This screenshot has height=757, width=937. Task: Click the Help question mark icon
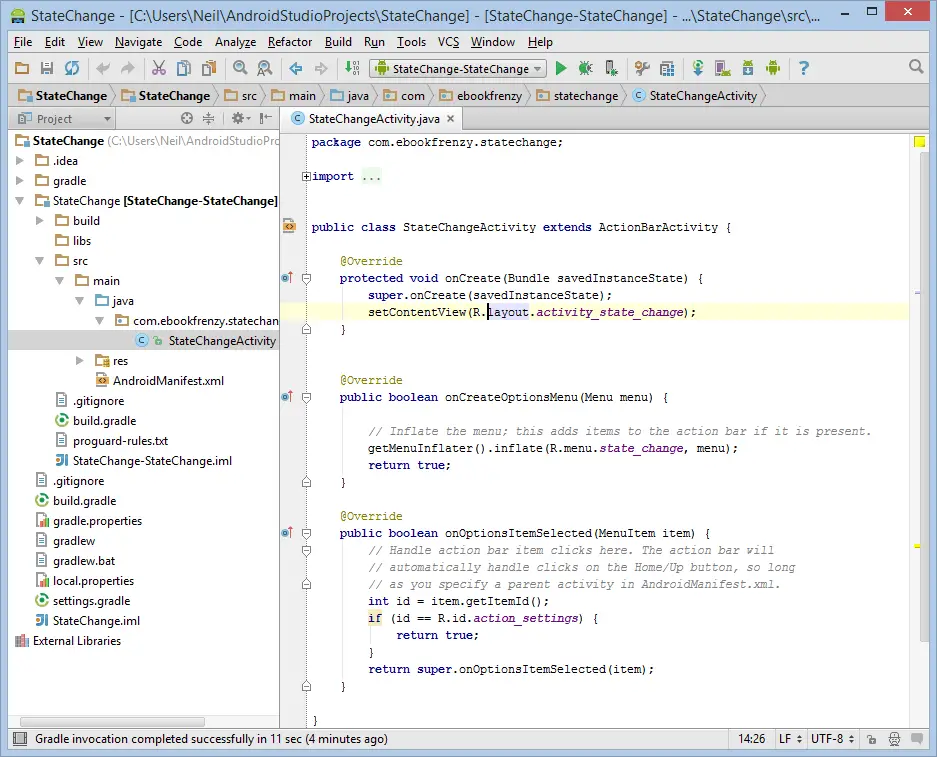(x=803, y=68)
